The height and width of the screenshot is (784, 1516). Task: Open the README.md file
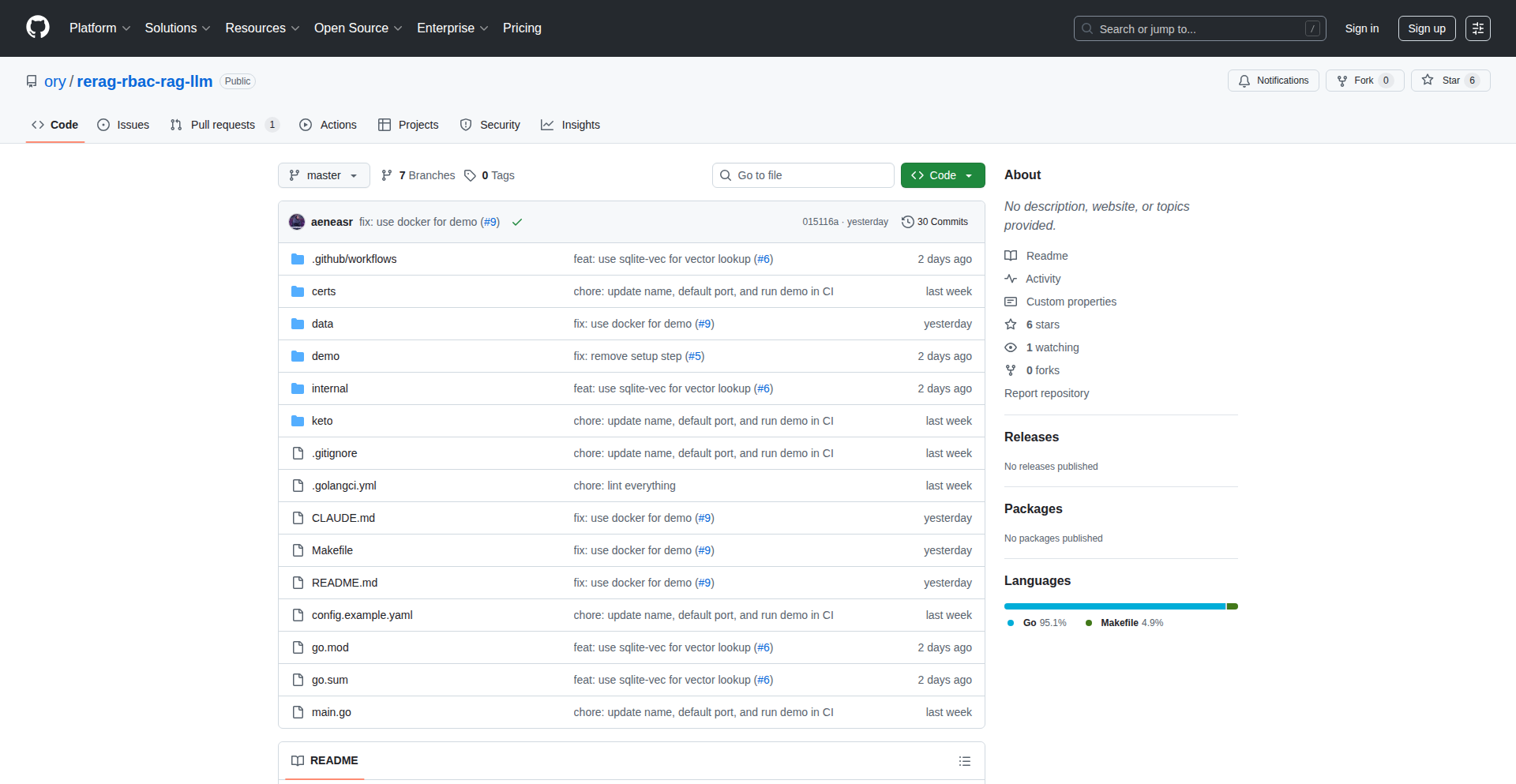pyautogui.click(x=344, y=583)
